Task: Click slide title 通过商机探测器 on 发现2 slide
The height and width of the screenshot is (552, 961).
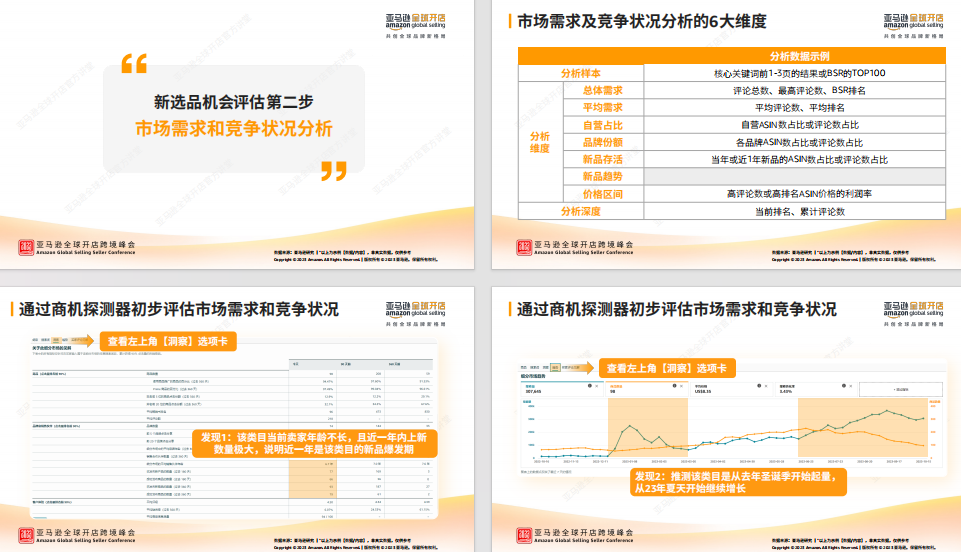Action: point(676,309)
